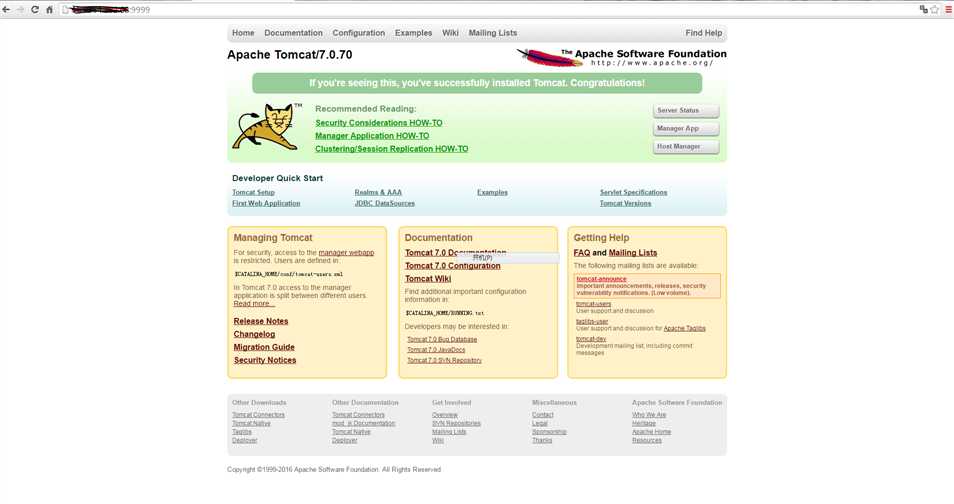Open the Tomcat 7.0 JavaDocs link
954x504 pixels.
436,350
